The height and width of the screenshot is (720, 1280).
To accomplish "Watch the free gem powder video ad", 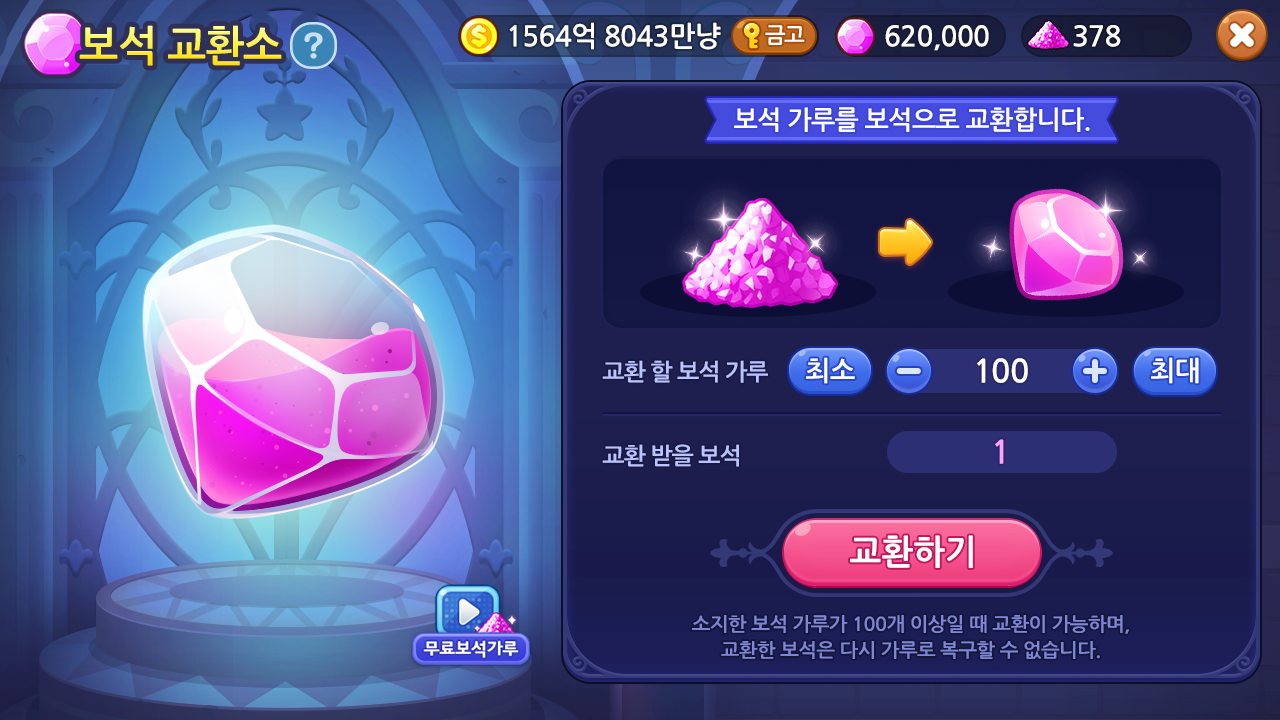I will pos(468,610).
